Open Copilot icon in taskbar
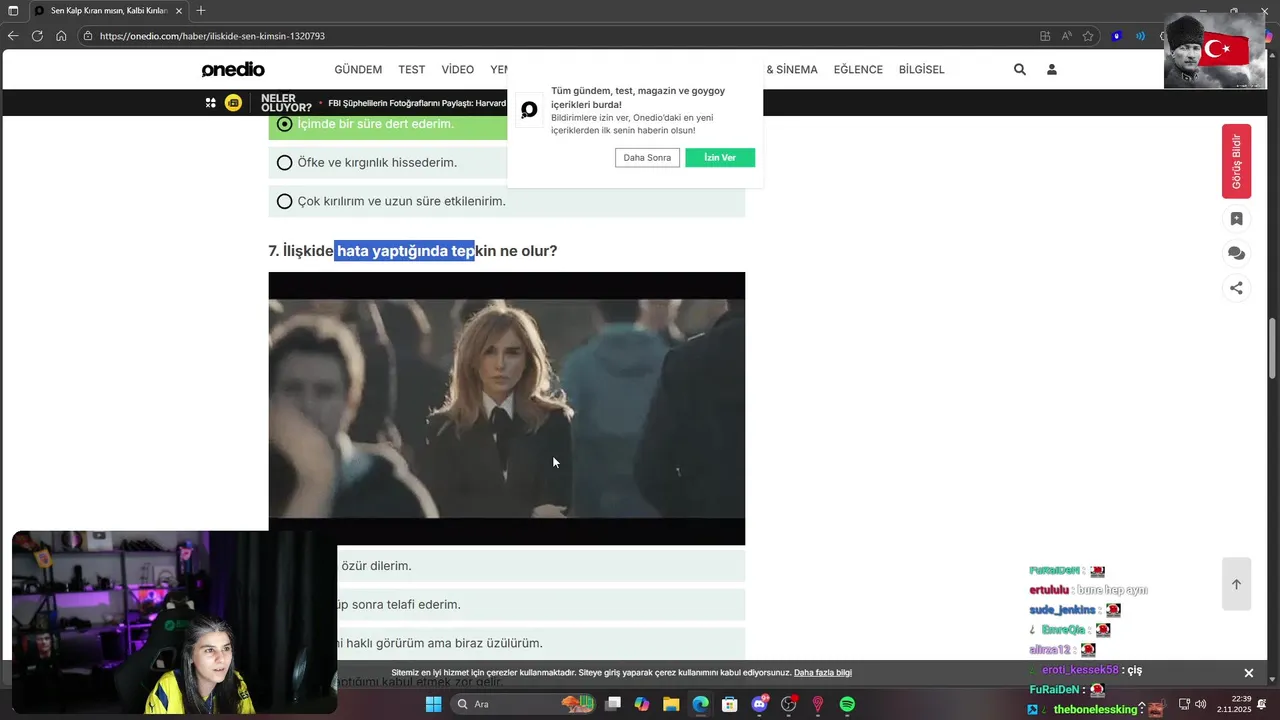1280x720 pixels. 642,704
